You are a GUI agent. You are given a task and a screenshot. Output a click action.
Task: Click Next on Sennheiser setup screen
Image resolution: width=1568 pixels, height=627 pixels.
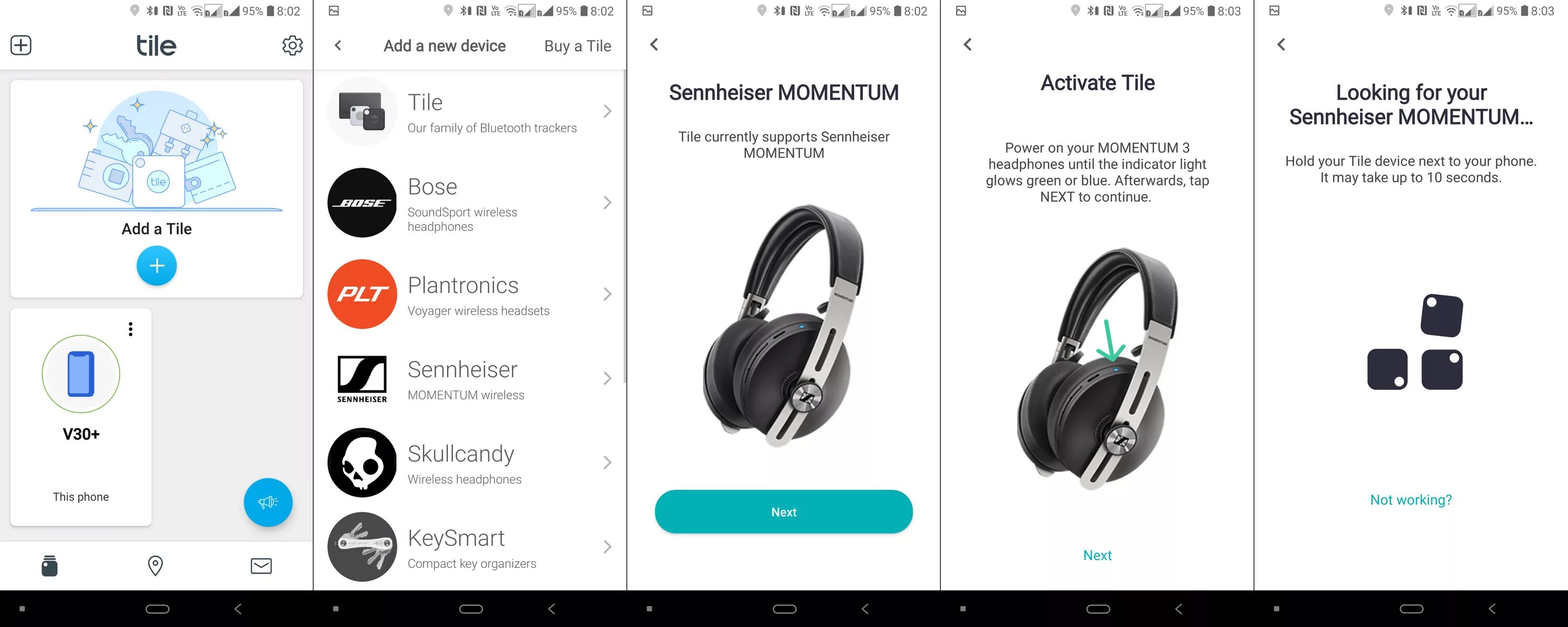pos(783,511)
